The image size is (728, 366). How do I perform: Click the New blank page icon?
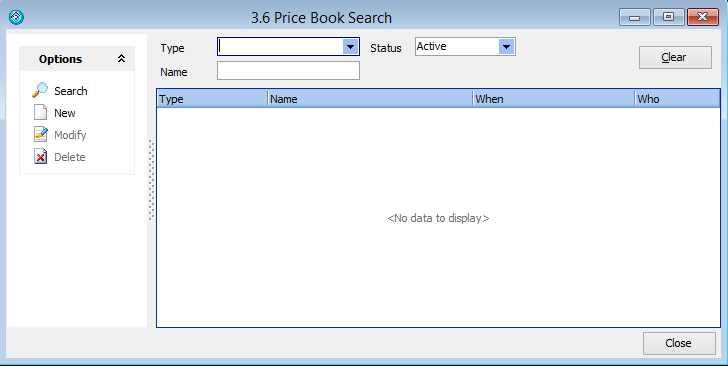point(40,112)
